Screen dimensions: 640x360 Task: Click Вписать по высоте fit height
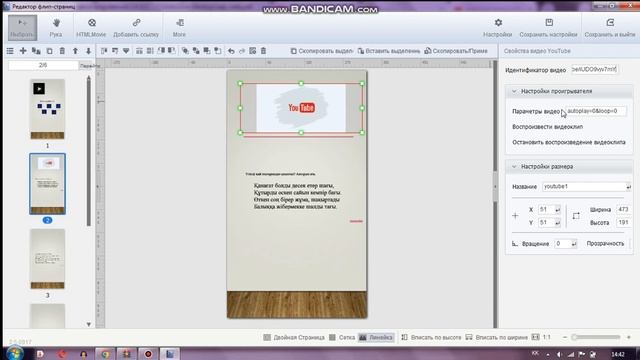pyautogui.click(x=431, y=338)
